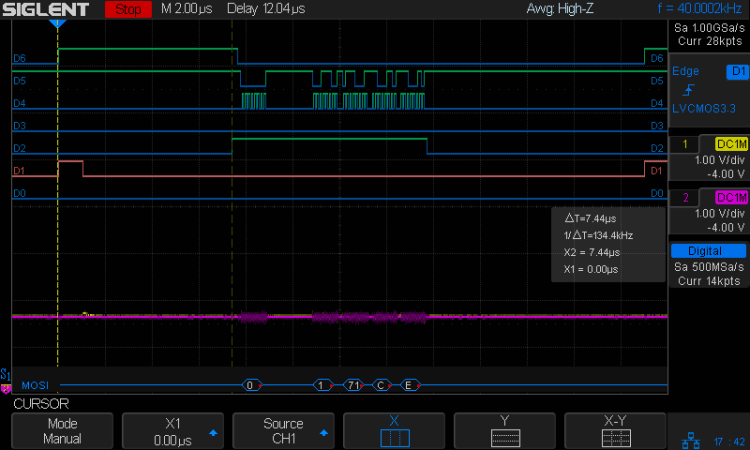Open the Mode Manual cursor menu
Image resolution: width=750 pixels, height=450 pixels.
[x=62, y=431]
